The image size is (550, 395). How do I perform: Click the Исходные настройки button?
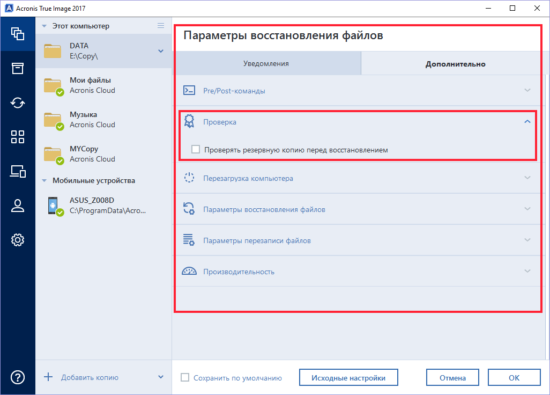pos(348,377)
